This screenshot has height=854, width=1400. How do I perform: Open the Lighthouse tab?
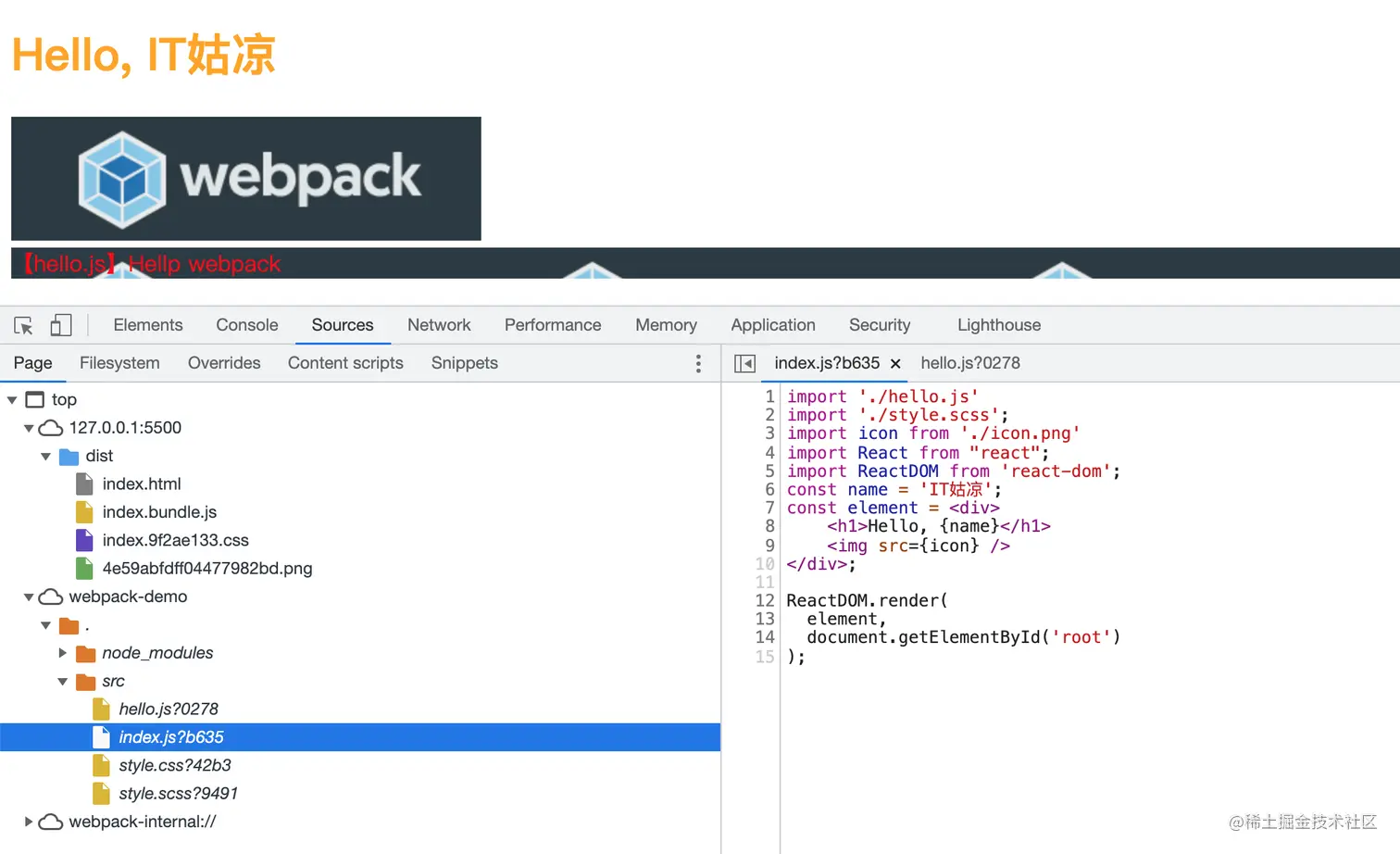coord(999,325)
